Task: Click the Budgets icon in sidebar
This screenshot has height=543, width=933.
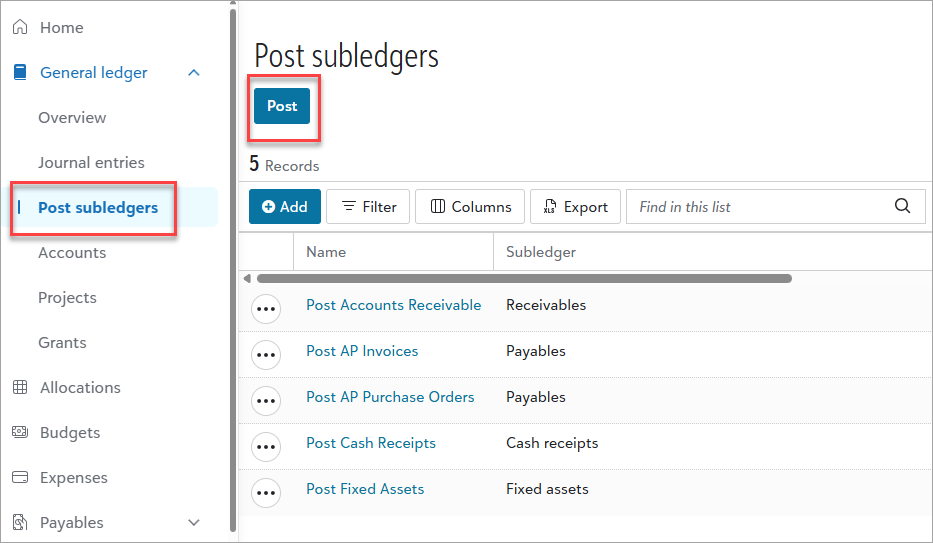Action: coord(20,433)
